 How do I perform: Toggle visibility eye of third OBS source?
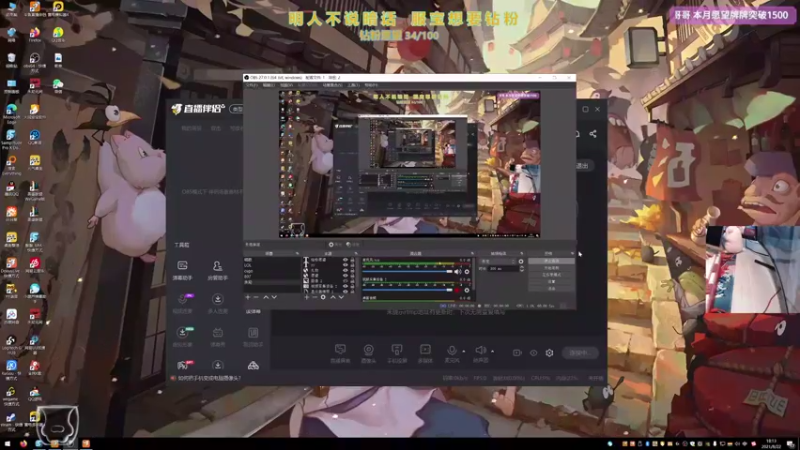(345, 270)
